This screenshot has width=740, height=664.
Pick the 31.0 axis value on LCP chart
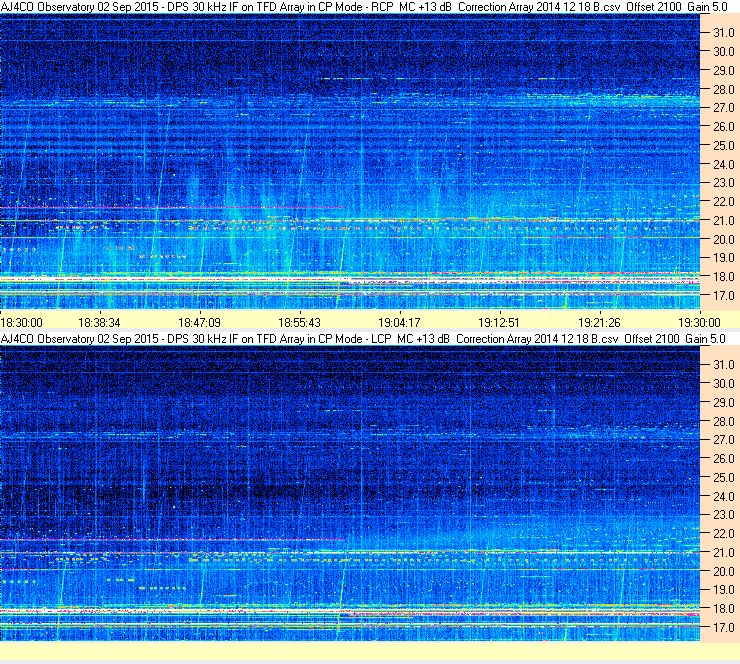pyautogui.click(x=723, y=365)
